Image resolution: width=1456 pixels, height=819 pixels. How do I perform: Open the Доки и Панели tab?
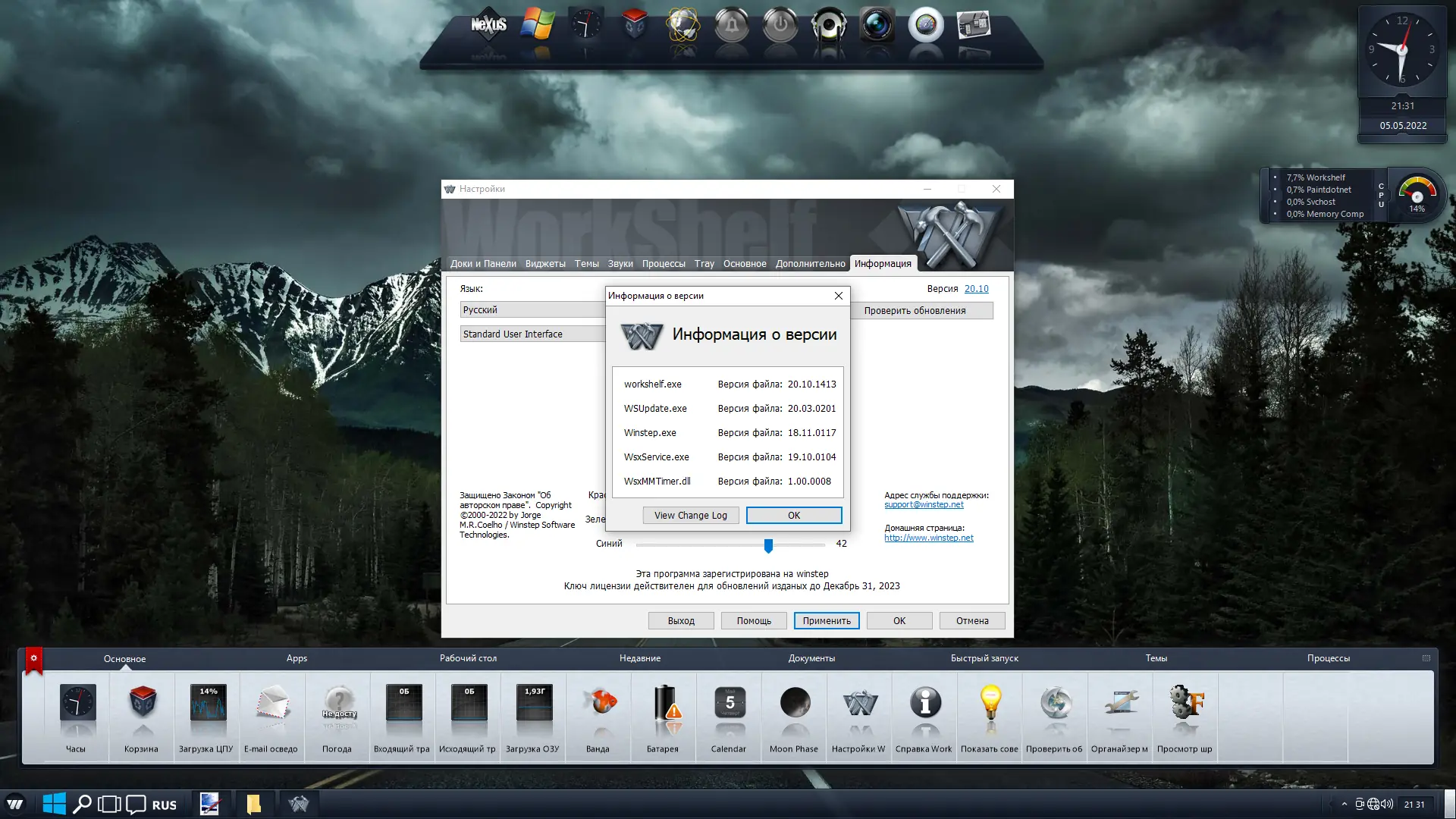pyautogui.click(x=483, y=264)
